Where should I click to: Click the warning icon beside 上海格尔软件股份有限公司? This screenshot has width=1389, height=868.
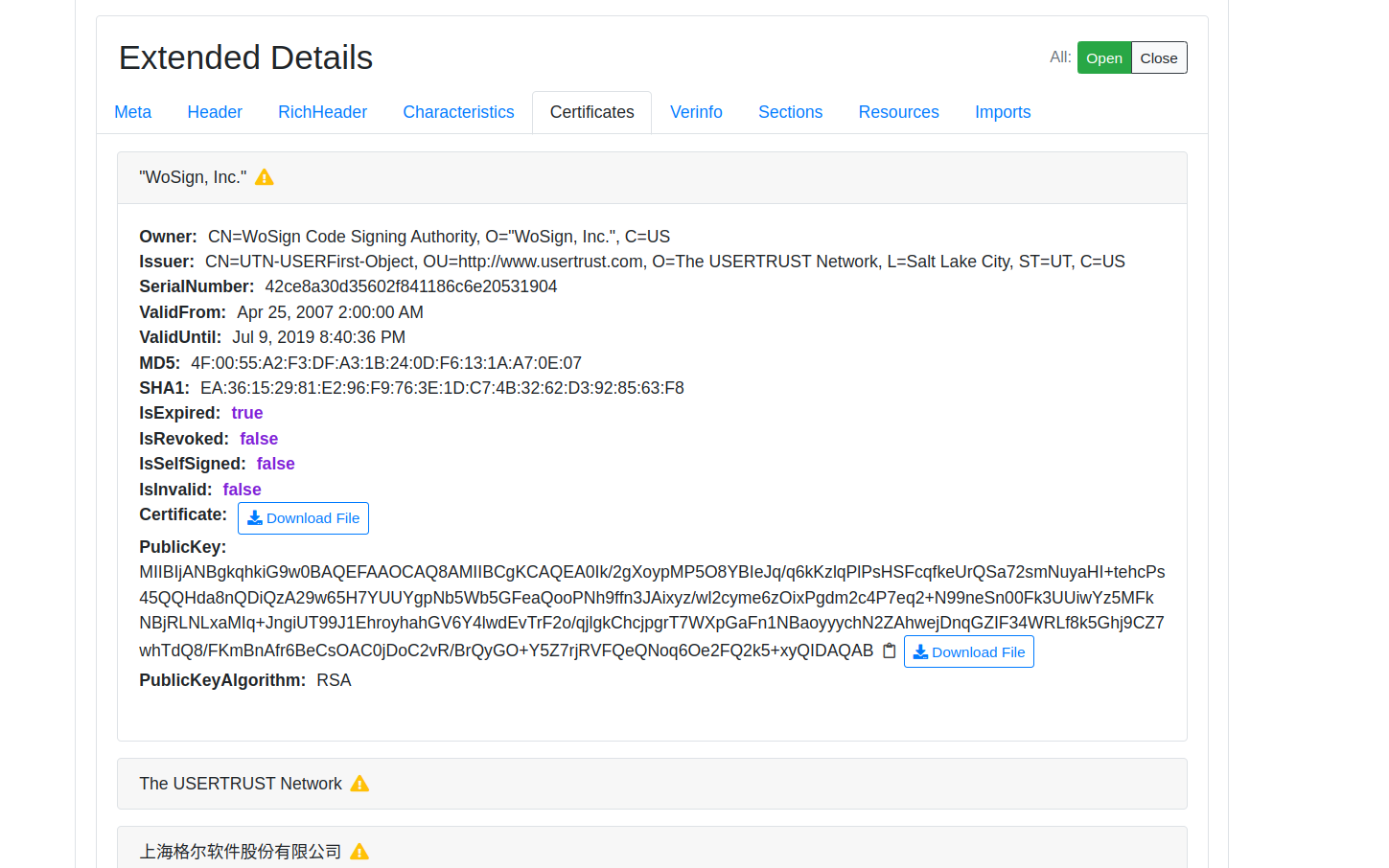tap(359, 852)
